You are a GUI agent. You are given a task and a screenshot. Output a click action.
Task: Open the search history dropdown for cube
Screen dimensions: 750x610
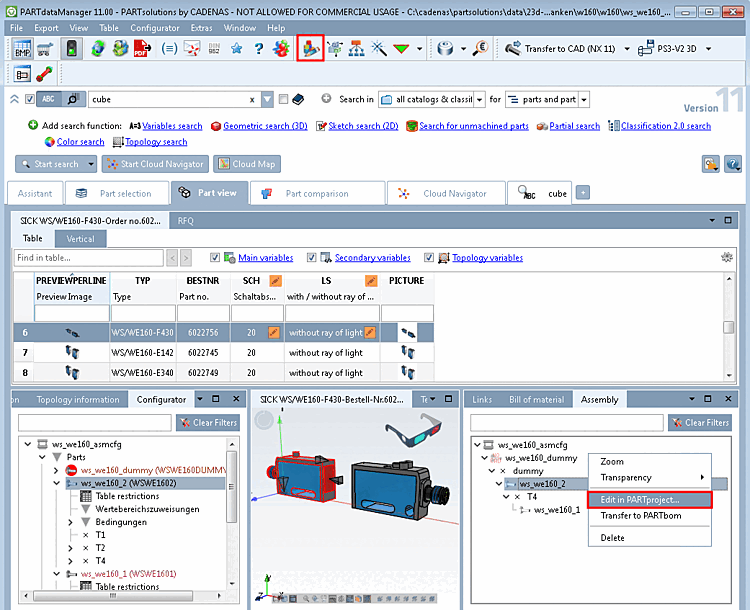point(267,100)
